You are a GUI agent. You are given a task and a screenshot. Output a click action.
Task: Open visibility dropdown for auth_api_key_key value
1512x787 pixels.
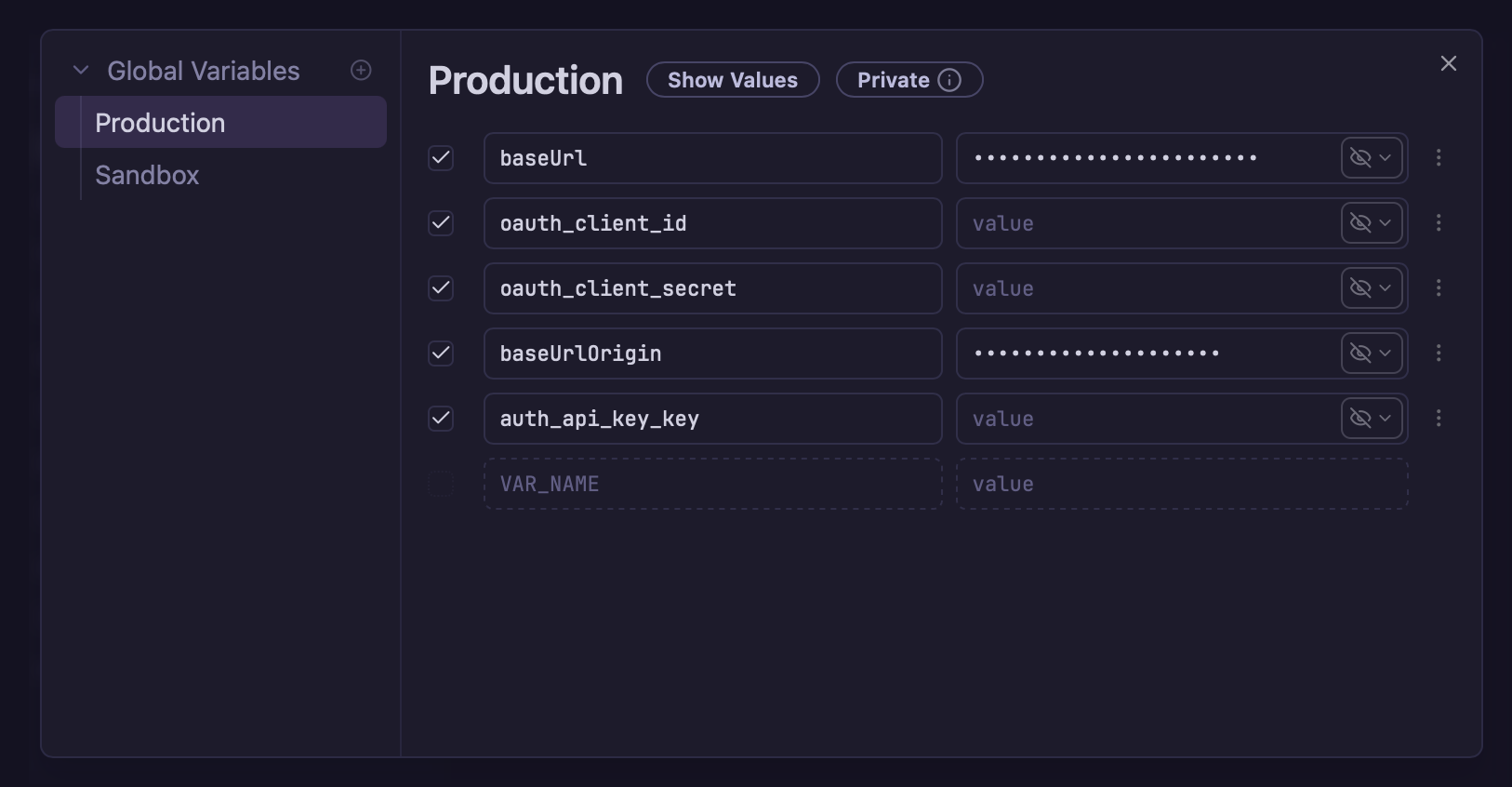(x=1372, y=419)
